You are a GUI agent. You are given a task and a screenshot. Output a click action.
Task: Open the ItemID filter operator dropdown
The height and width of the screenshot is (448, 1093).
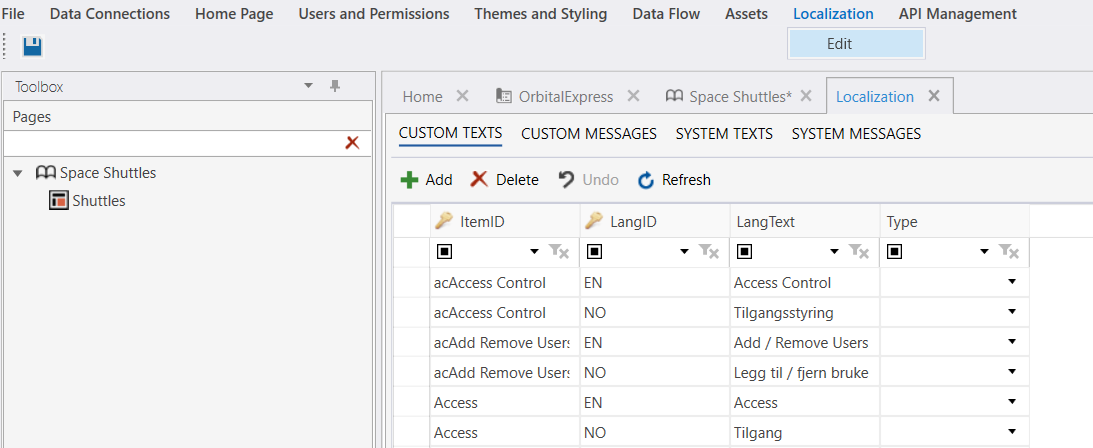coord(535,252)
